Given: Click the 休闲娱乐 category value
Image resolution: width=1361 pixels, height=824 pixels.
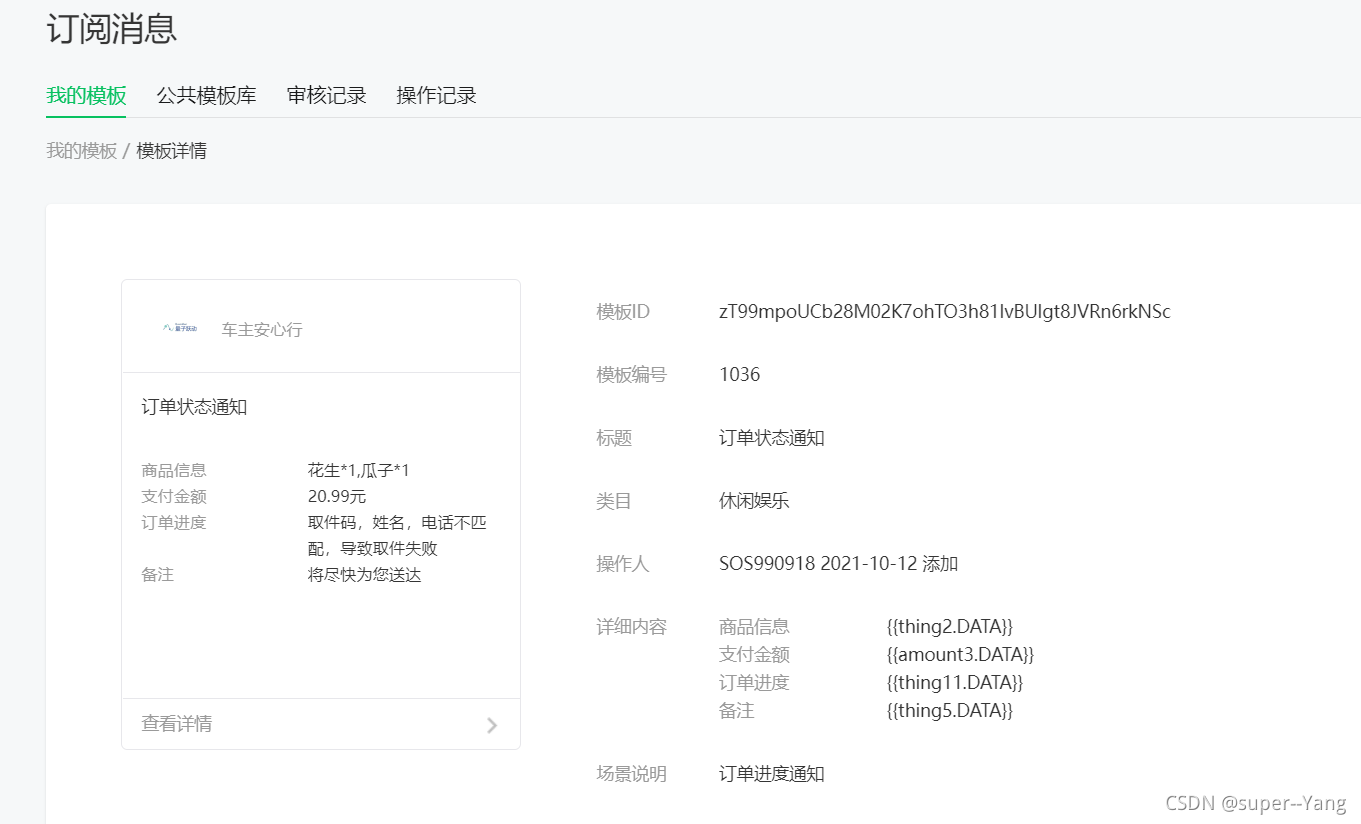Looking at the screenshot, I should click(754, 501).
